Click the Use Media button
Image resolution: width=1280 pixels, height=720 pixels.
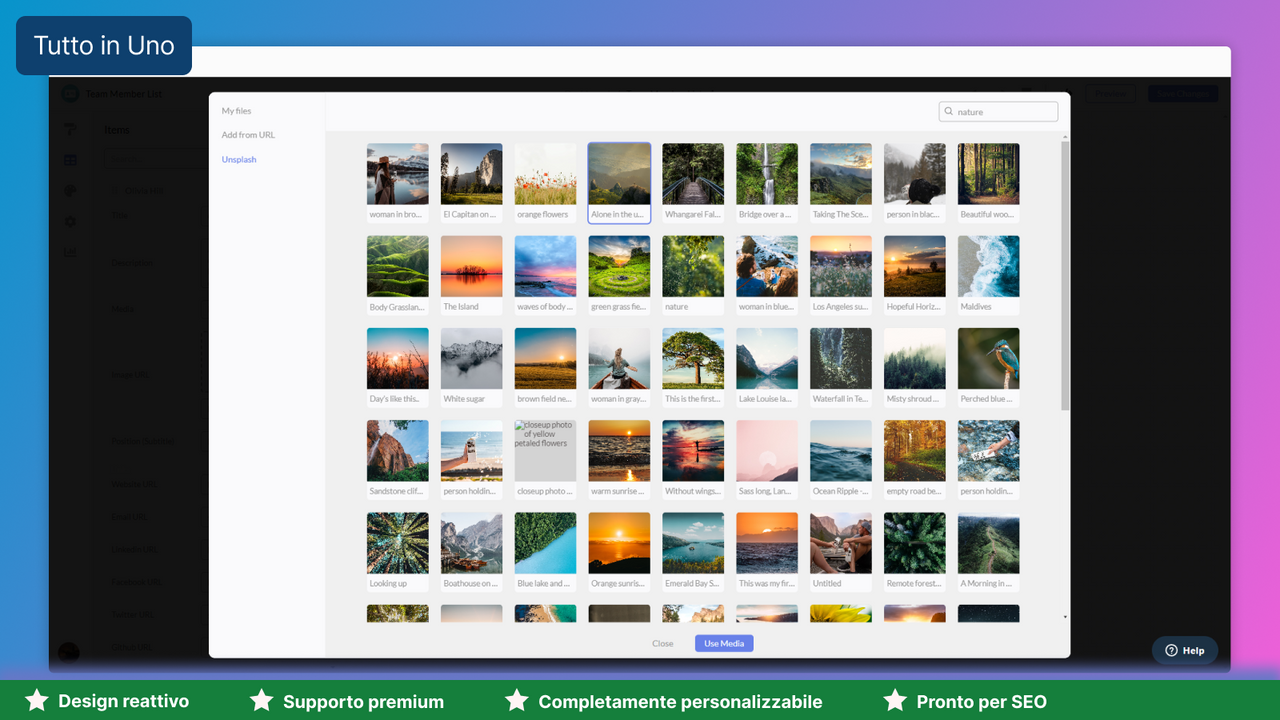pyautogui.click(x=724, y=643)
